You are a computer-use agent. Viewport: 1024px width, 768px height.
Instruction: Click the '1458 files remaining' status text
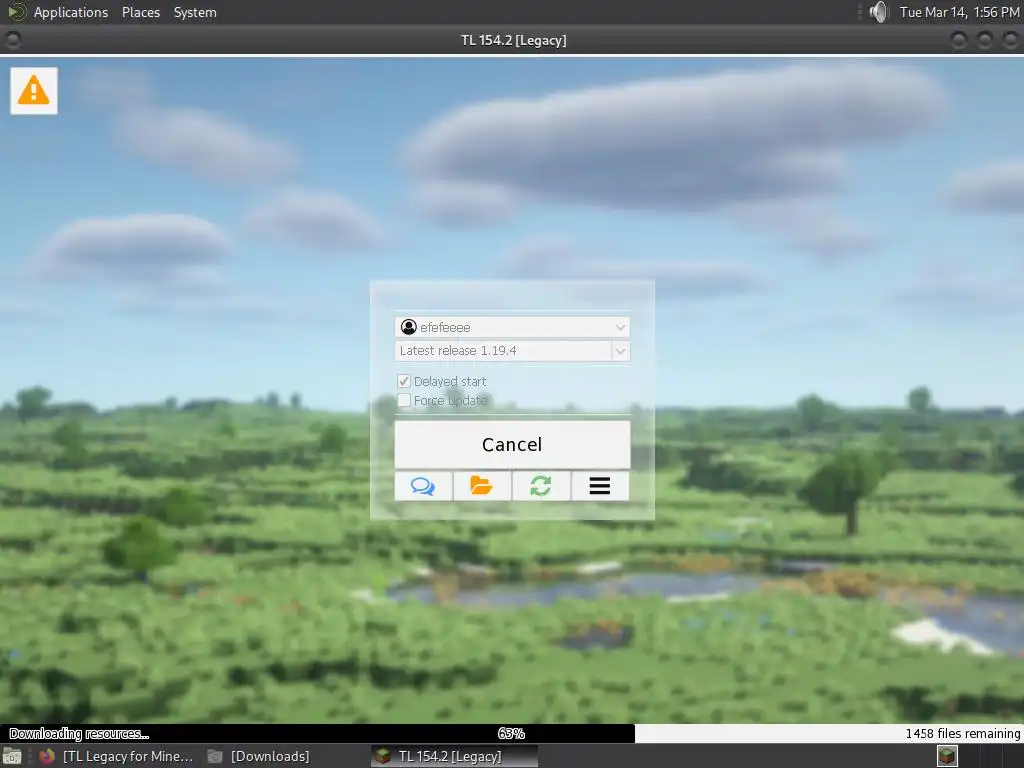(x=963, y=733)
